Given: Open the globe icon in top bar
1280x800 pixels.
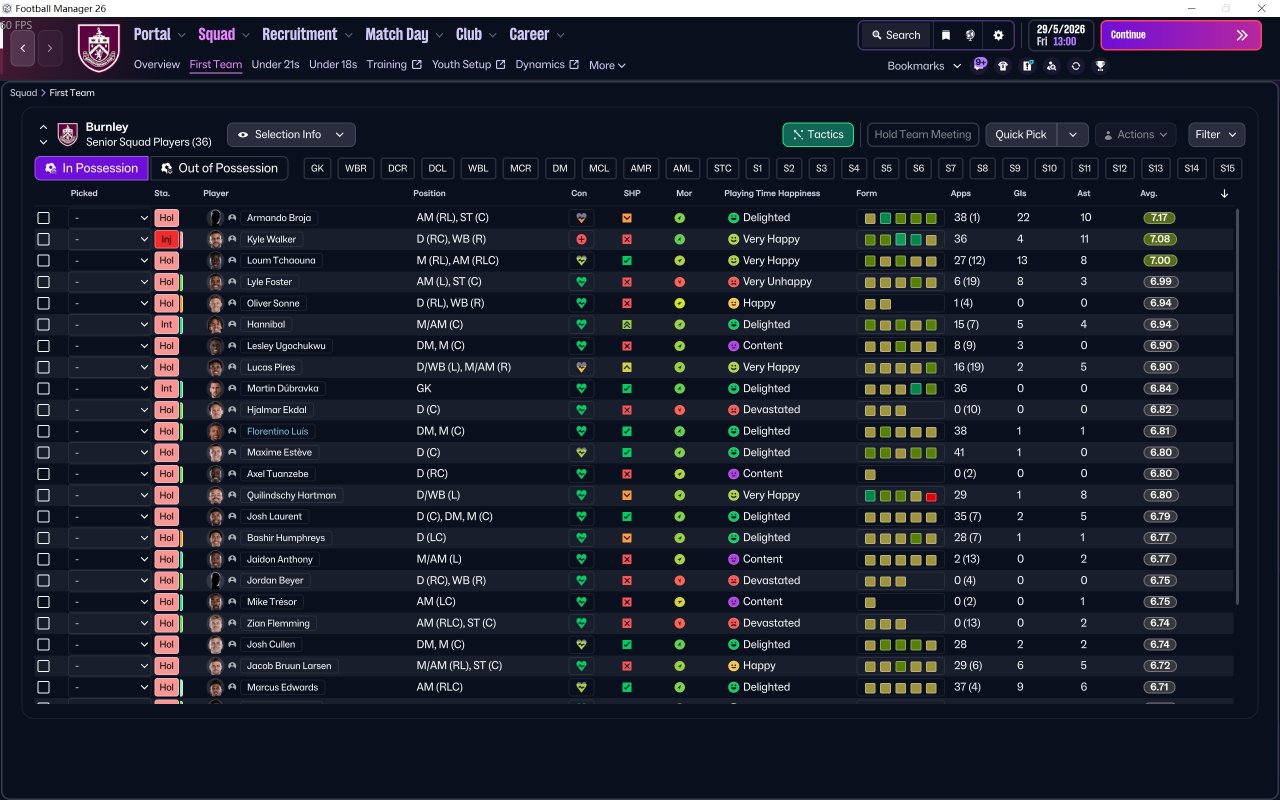Looking at the screenshot, I should point(970,35).
